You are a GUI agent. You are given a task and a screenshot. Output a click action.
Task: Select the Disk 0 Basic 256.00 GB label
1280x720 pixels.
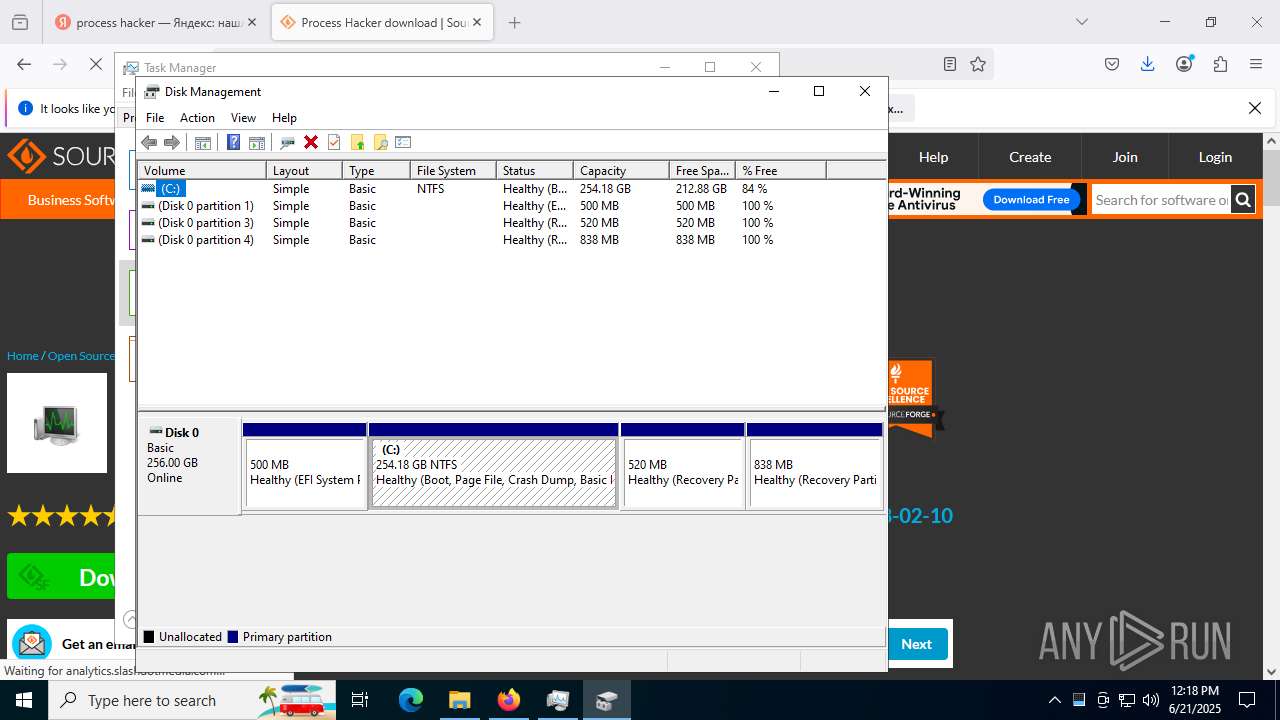[x=189, y=466]
